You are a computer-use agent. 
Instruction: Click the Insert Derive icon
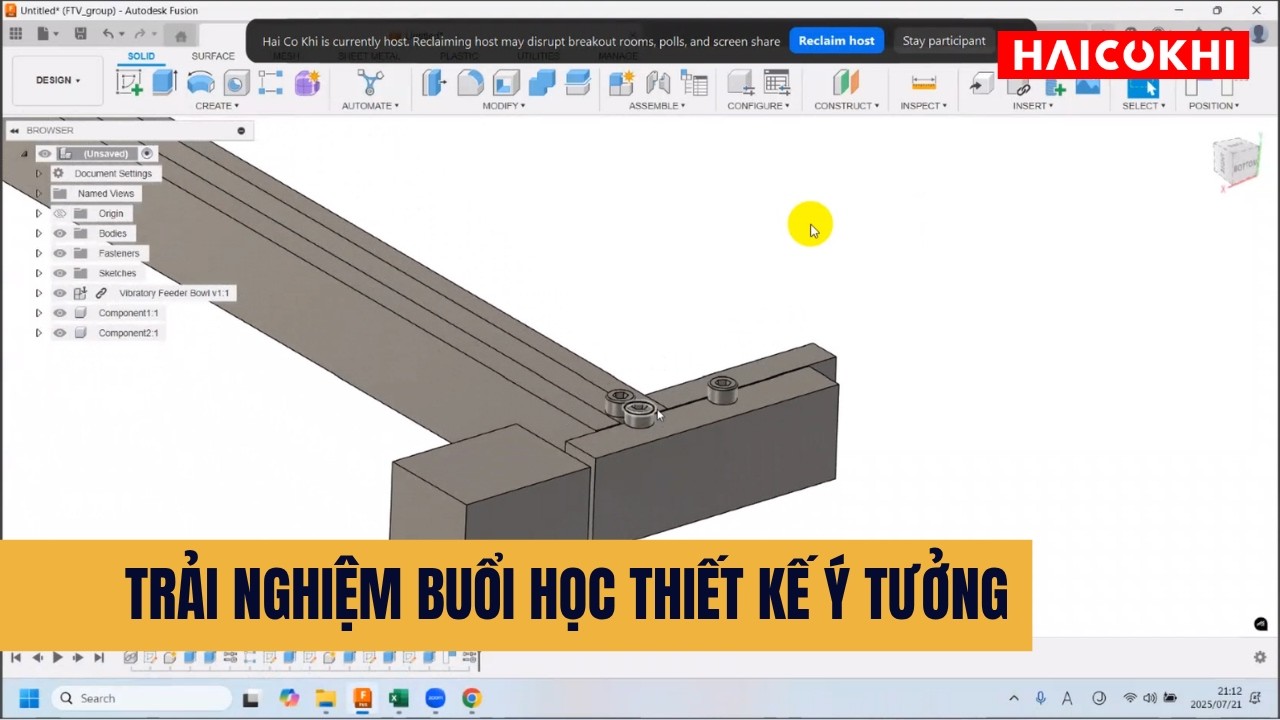click(981, 85)
